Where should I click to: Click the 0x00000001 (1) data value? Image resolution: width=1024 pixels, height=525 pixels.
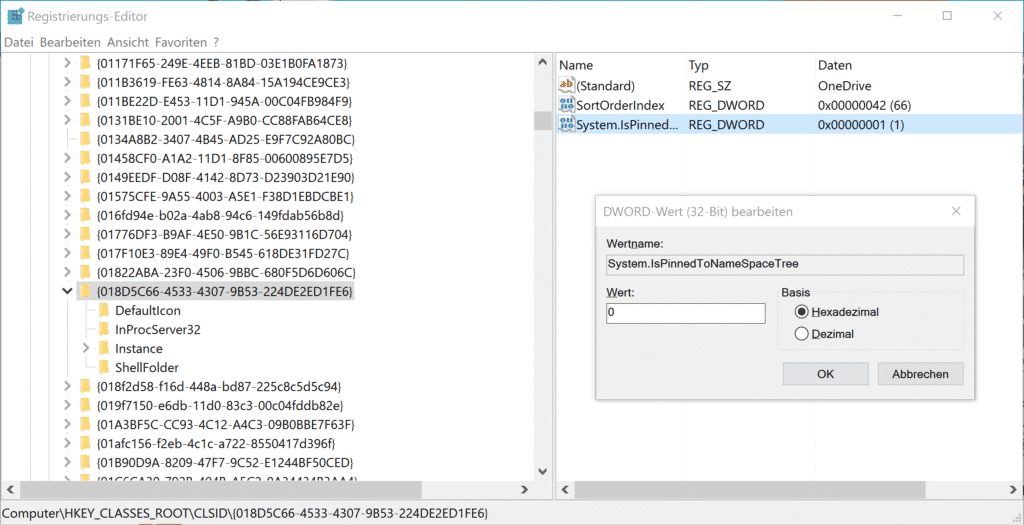[861, 124]
